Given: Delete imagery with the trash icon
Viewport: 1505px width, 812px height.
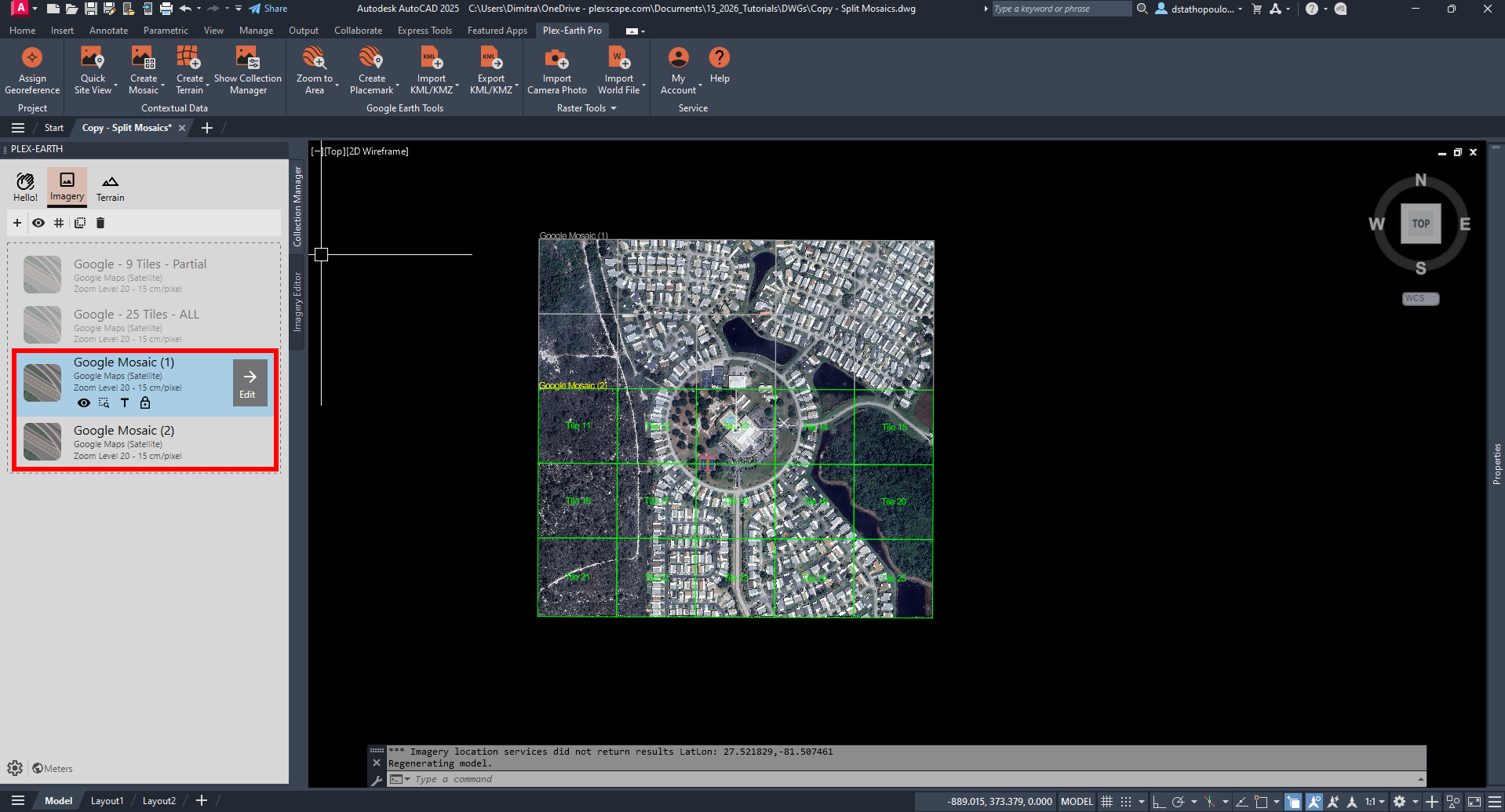Looking at the screenshot, I should (100, 223).
